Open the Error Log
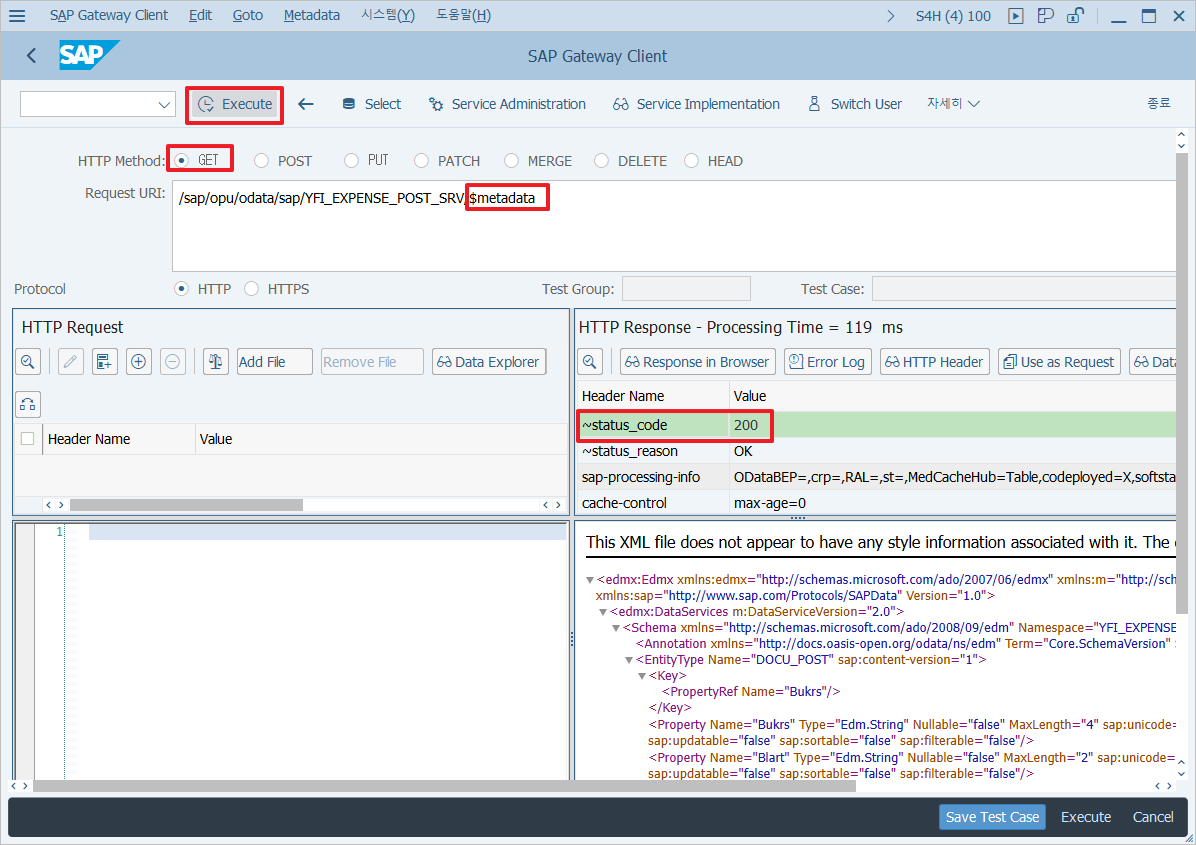 click(828, 361)
